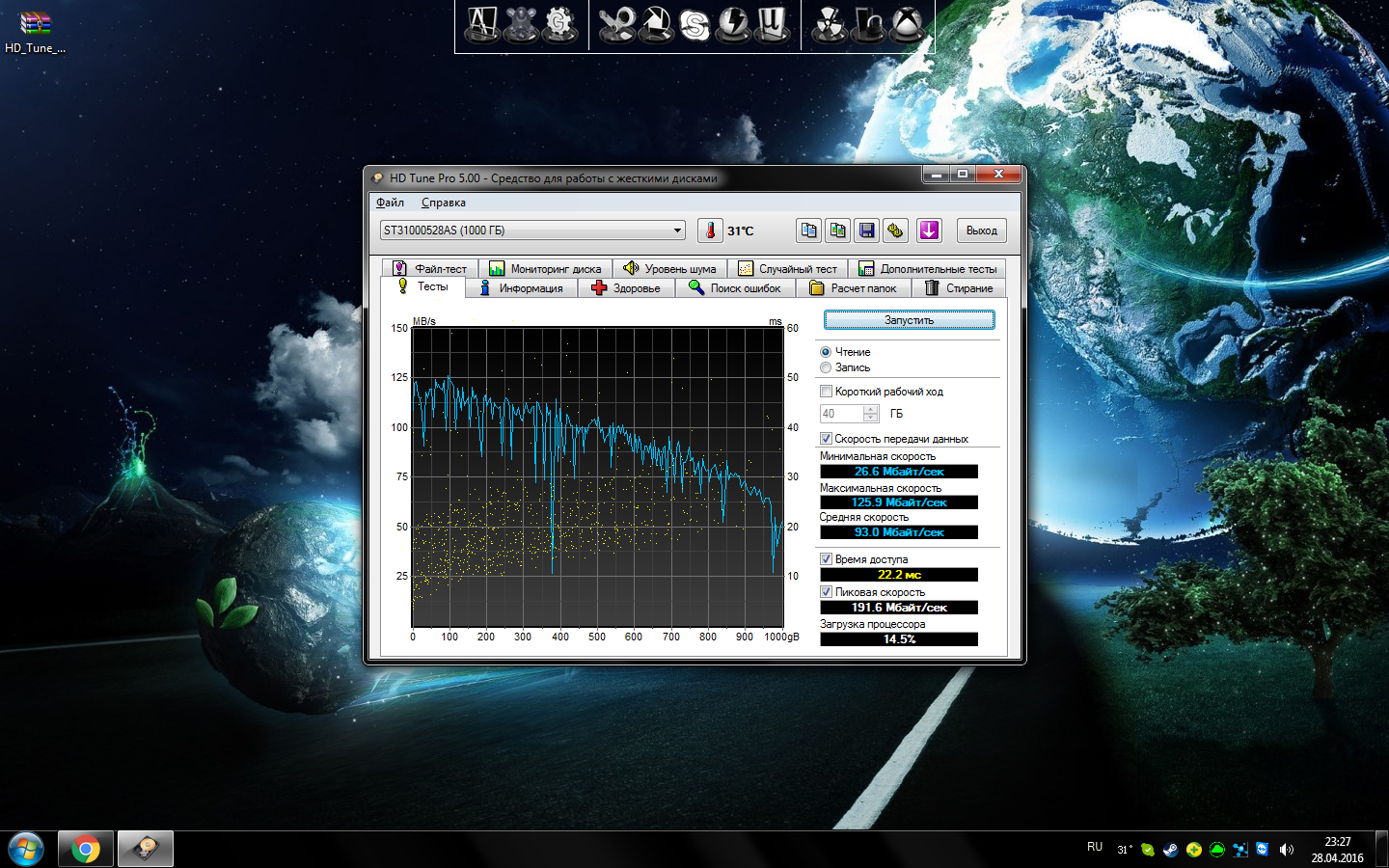Open the Файл menu
The width and height of the screenshot is (1389, 868).
pyautogui.click(x=390, y=203)
